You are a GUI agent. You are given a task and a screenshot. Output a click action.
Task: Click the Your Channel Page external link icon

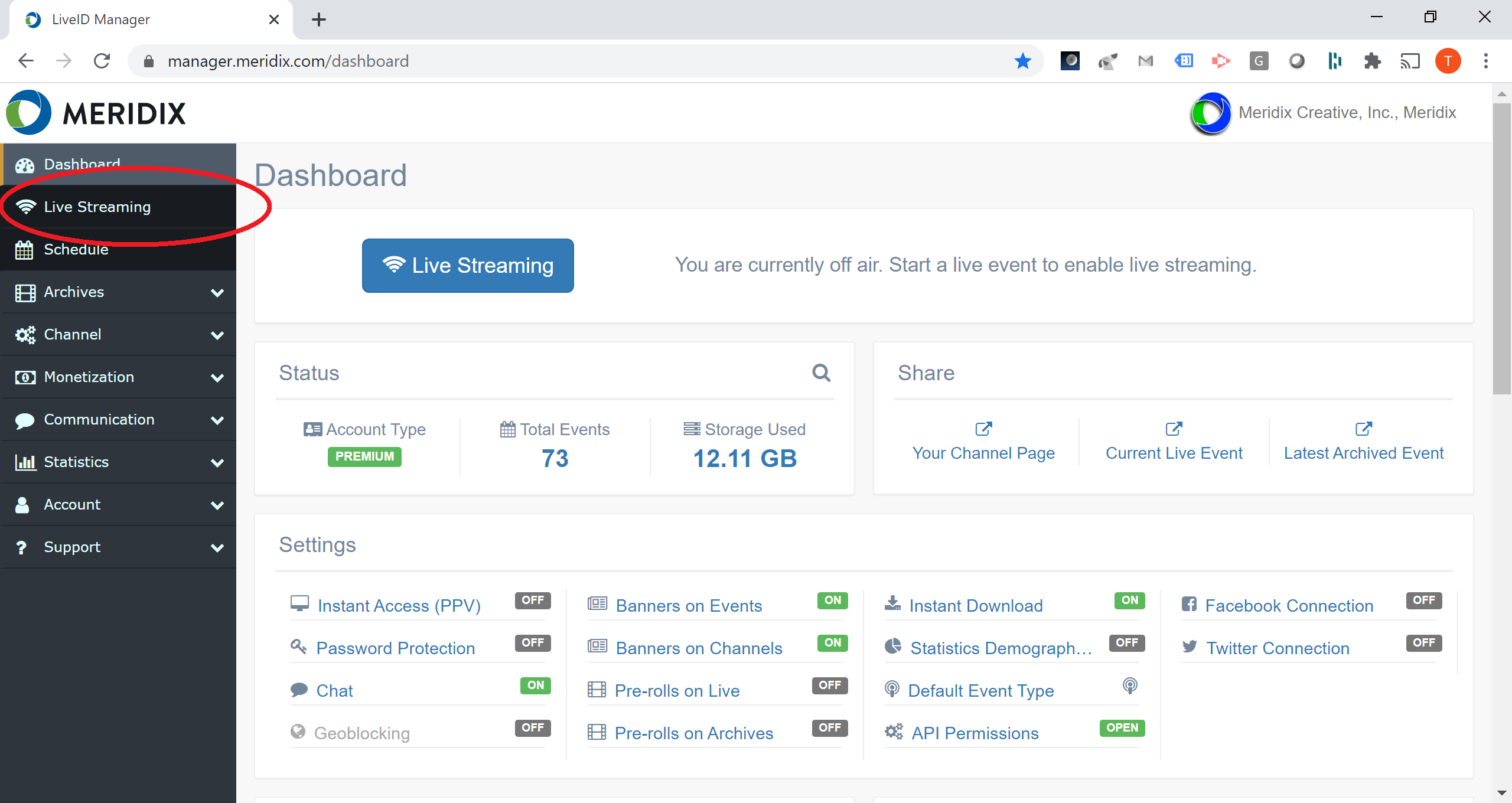(x=983, y=429)
